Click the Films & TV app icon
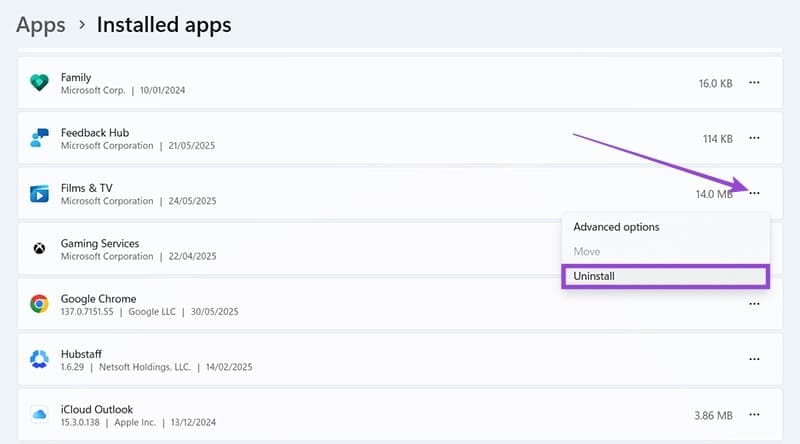This screenshot has height=444, width=800. click(40, 194)
